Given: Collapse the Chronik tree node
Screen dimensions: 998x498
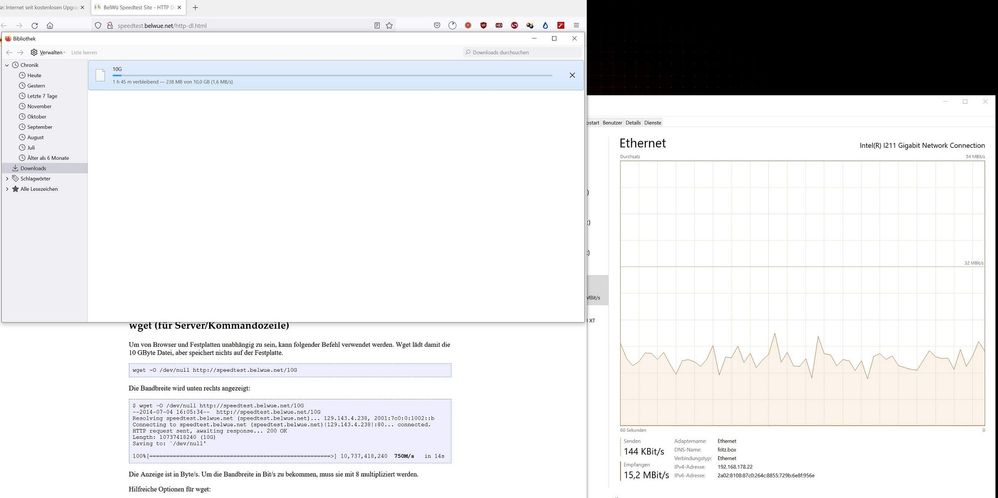Looking at the screenshot, I should tap(8, 65).
